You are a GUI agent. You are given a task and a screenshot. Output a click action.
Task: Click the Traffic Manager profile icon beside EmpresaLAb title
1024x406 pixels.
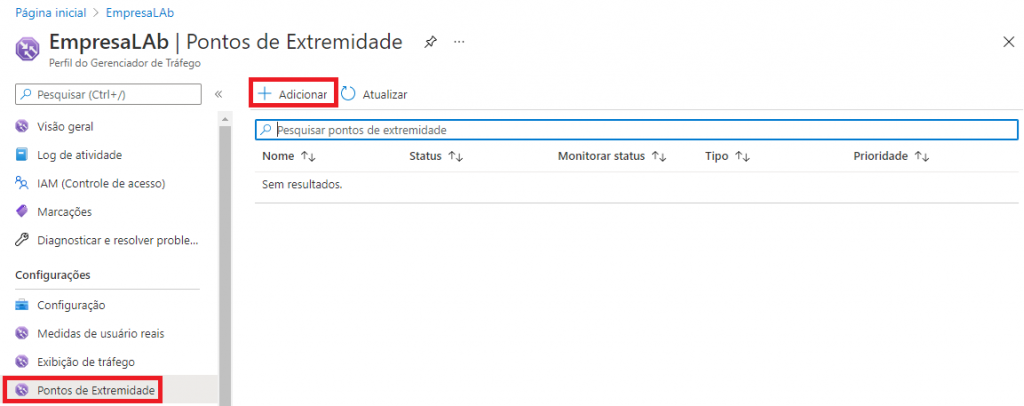pos(27,49)
